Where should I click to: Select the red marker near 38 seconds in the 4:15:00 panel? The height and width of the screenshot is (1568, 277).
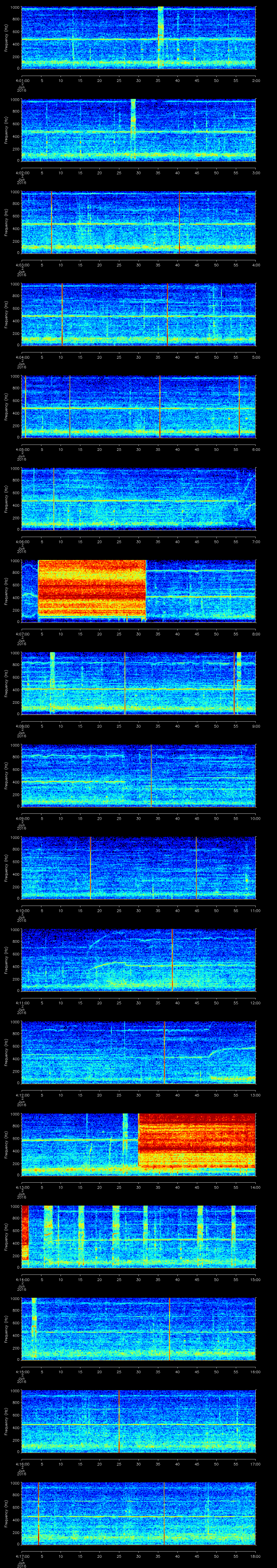click(169, 1328)
